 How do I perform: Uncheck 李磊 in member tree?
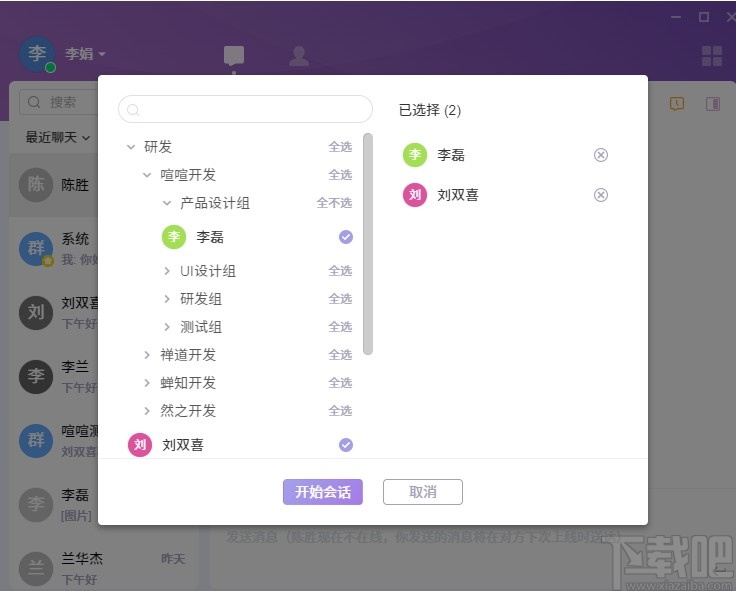(346, 237)
